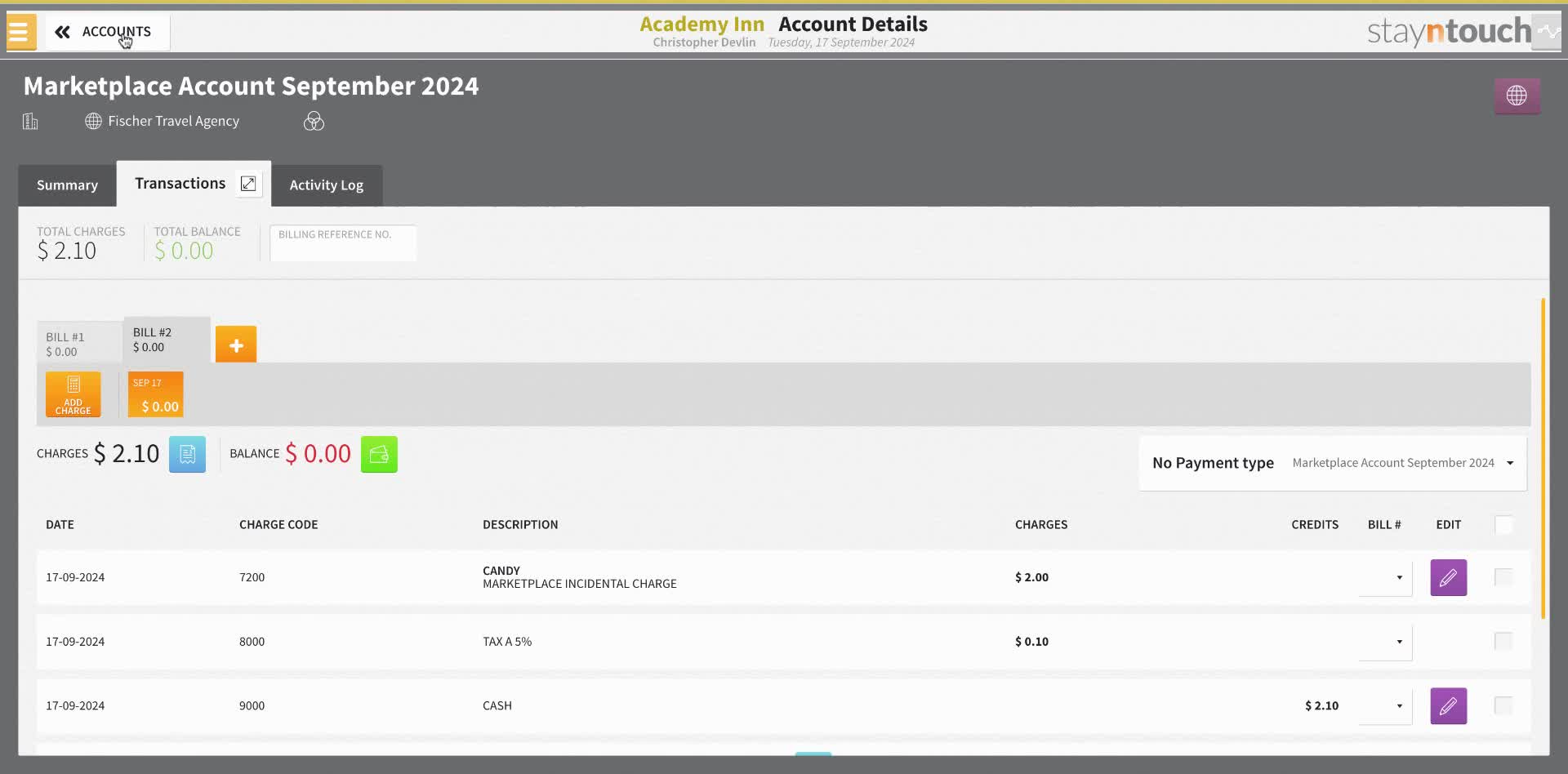The width and height of the screenshot is (1568, 774).
Task: Select the Bill #2 tab
Action: tap(167, 340)
